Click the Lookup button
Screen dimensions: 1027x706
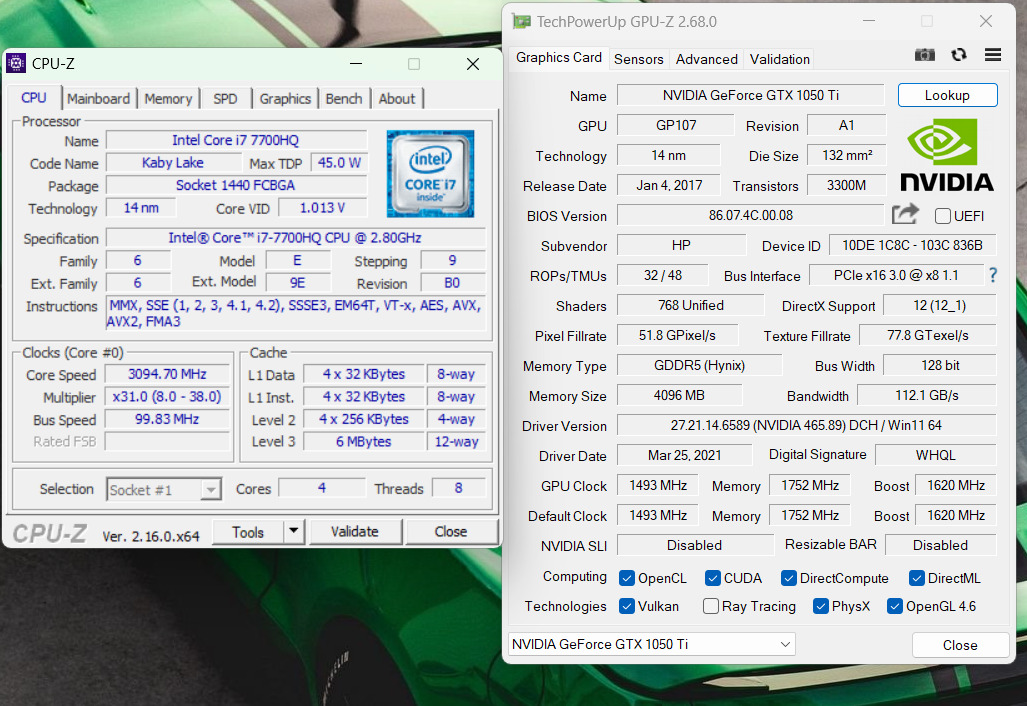(x=947, y=95)
